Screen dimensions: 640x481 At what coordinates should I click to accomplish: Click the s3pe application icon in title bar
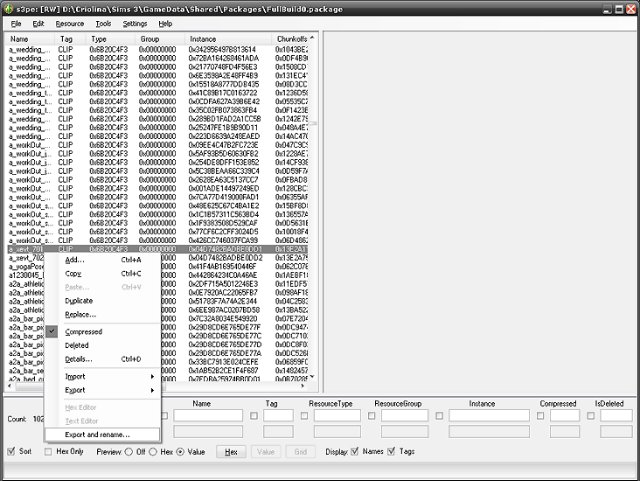[x=8, y=7]
